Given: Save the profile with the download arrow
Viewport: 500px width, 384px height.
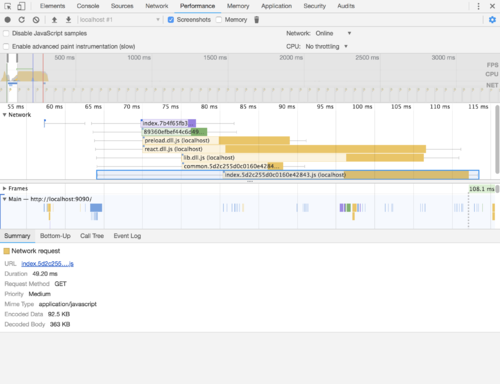Looking at the screenshot, I should [x=68, y=20].
